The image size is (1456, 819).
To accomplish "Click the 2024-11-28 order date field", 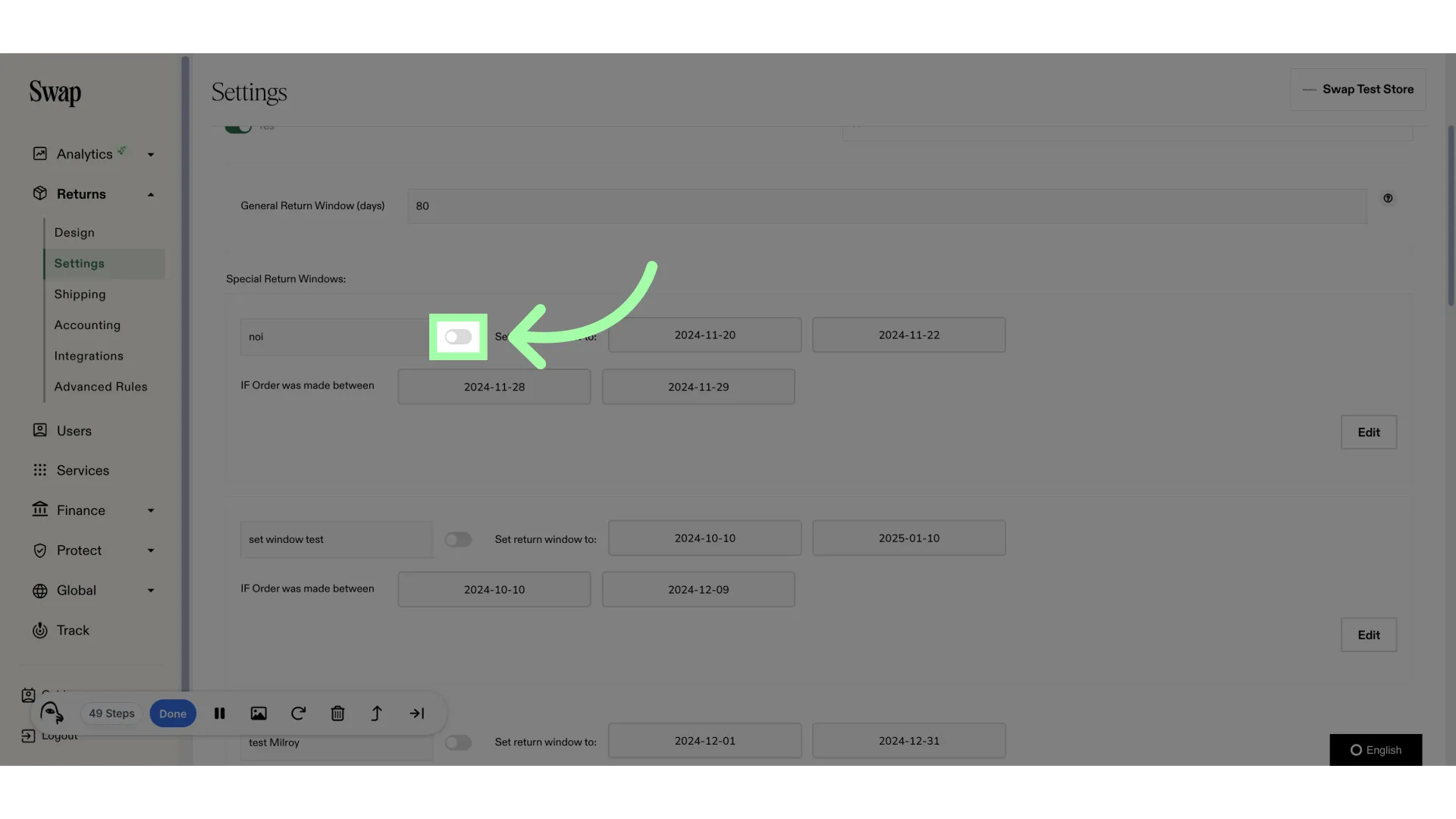I will (494, 387).
